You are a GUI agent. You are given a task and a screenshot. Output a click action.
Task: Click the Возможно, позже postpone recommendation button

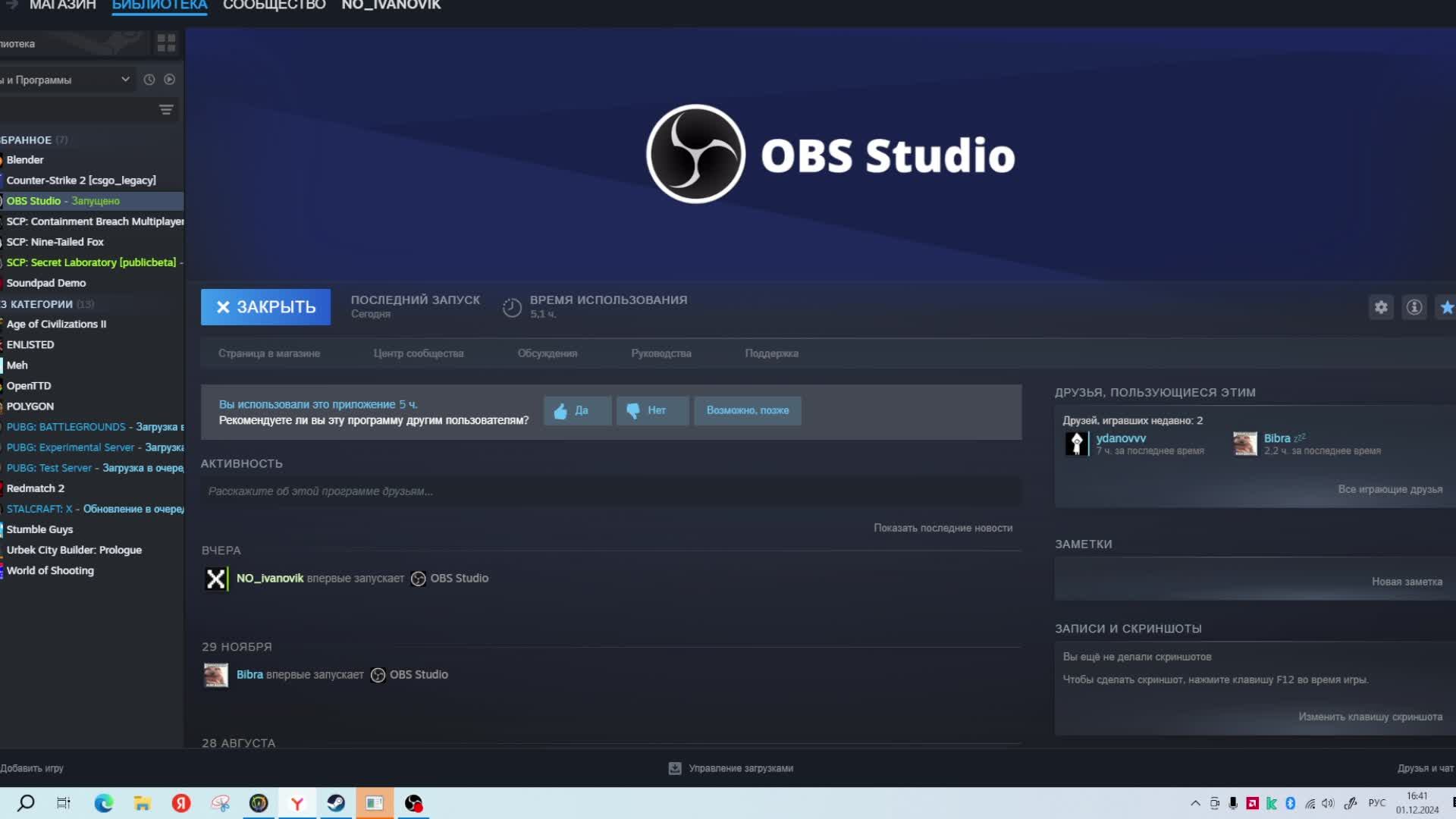pos(748,410)
